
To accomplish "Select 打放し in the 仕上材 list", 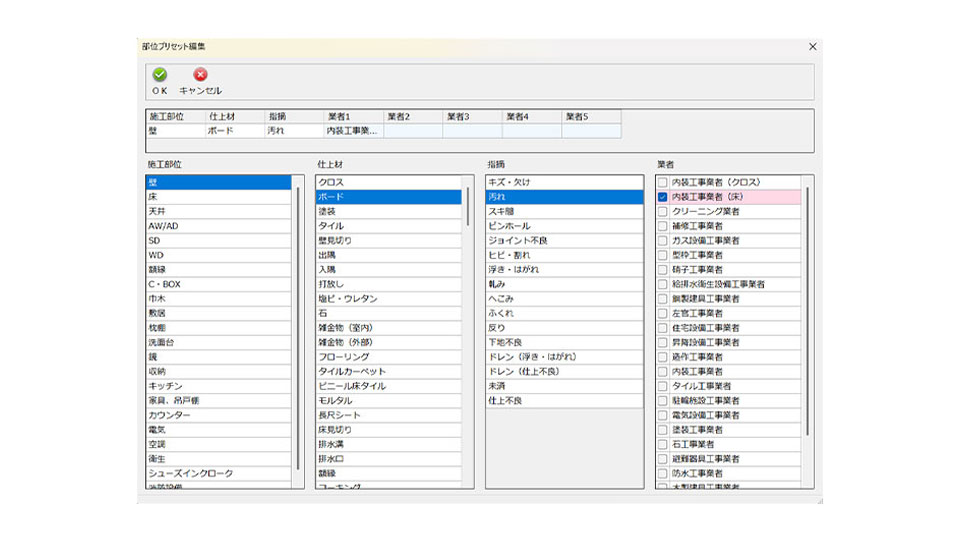I will click(389, 284).
